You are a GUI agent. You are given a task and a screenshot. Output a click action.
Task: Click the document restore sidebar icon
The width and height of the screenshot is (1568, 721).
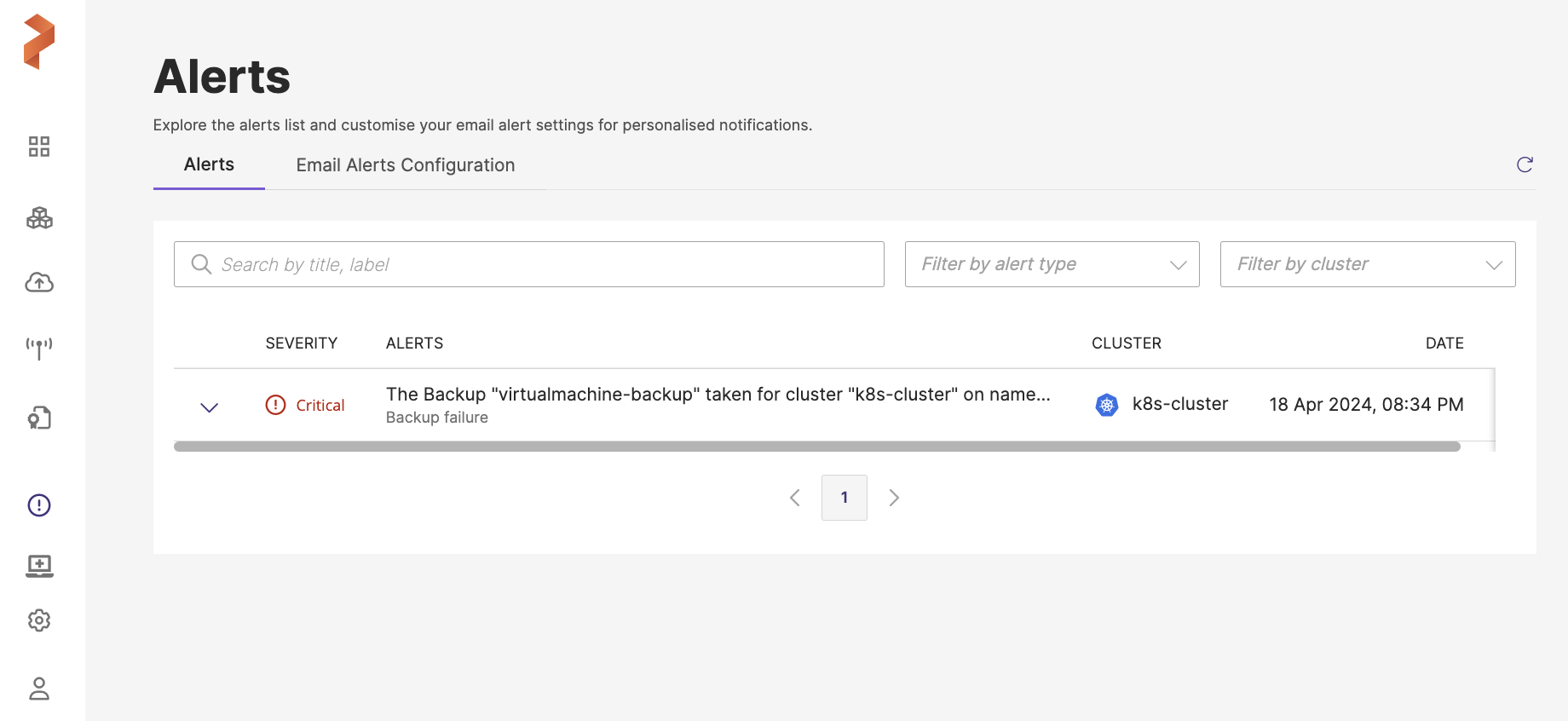click(x=39, y=418)
